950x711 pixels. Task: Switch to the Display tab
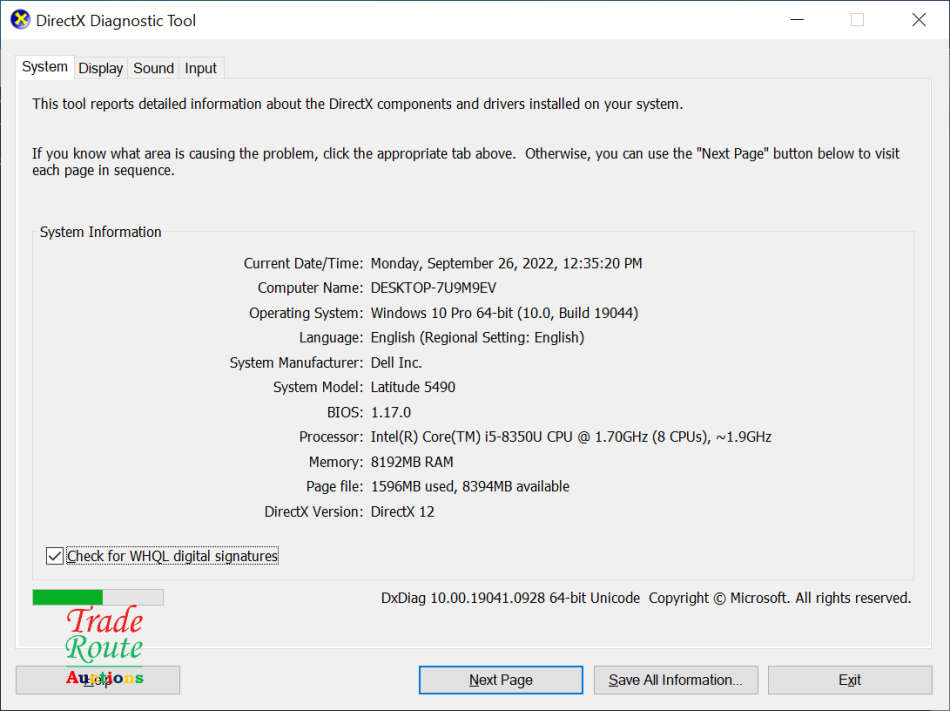pos(100,68)
